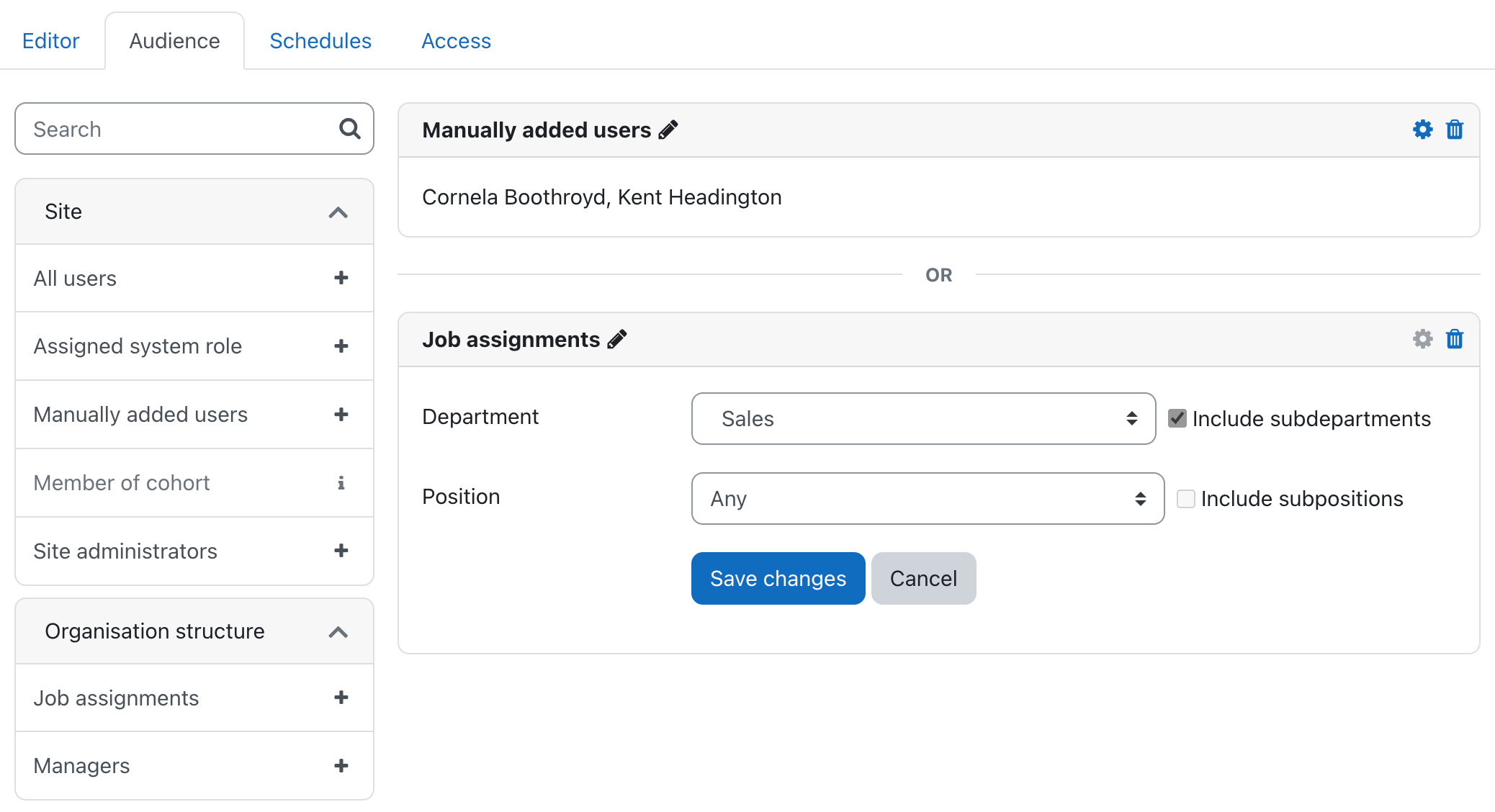Delete the Job assignments audience rule

coord(1455,339)
